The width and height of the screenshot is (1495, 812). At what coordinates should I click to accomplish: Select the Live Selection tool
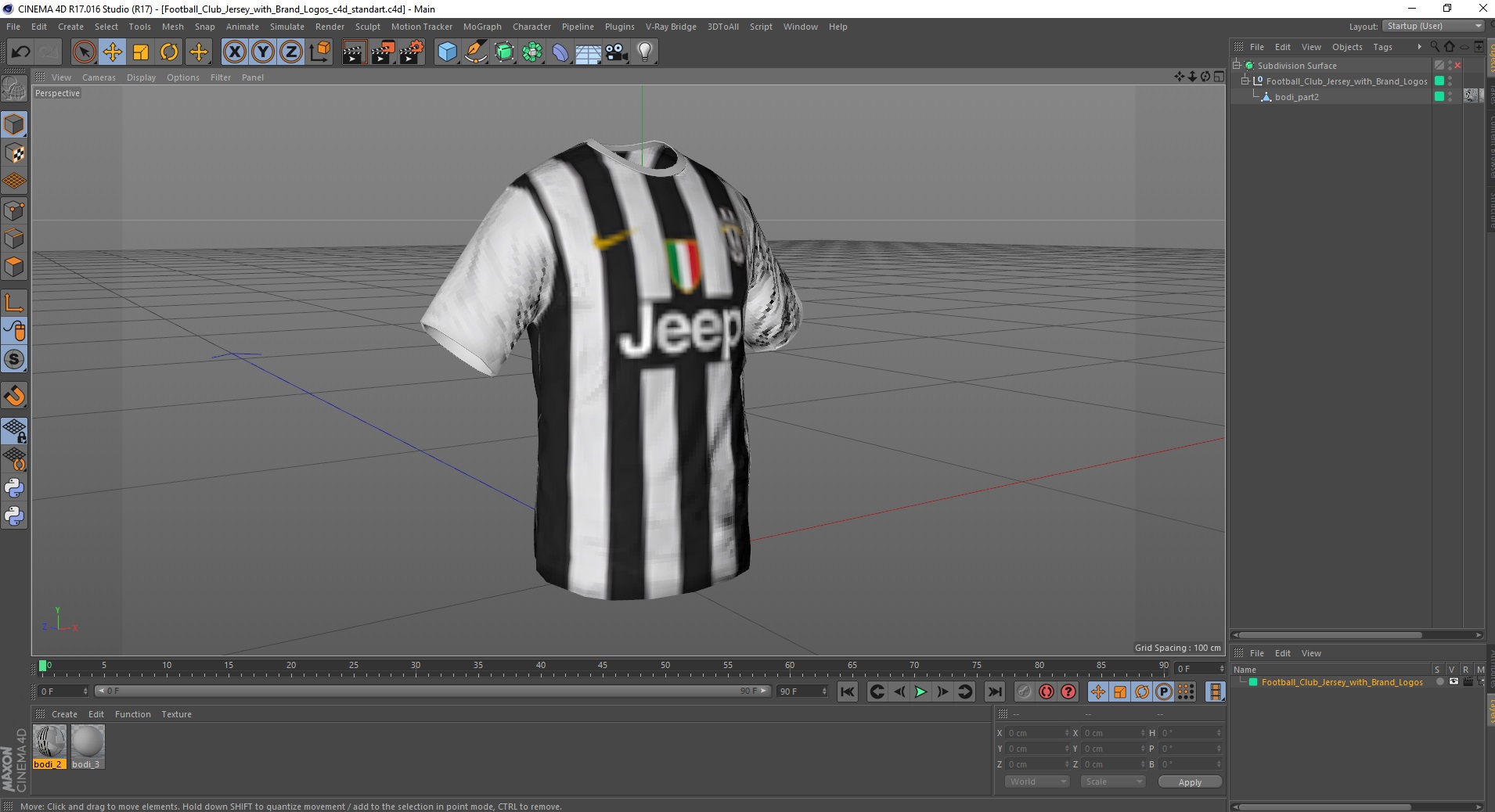tap(84, 52)
